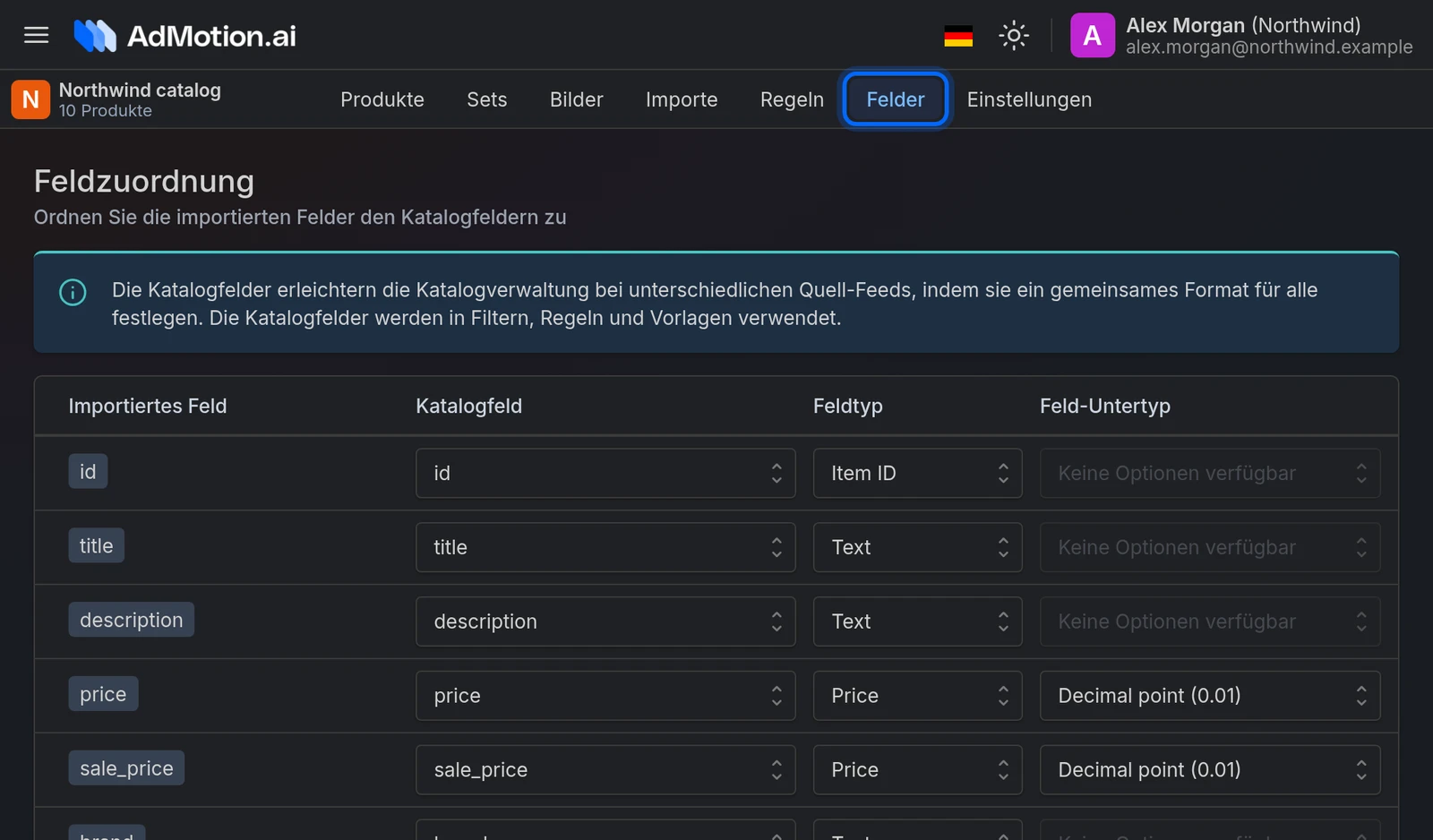This screenshot has height=840, width=1433.
Task: Click the AdMotion.ai brand name
Action: (211, 36)
